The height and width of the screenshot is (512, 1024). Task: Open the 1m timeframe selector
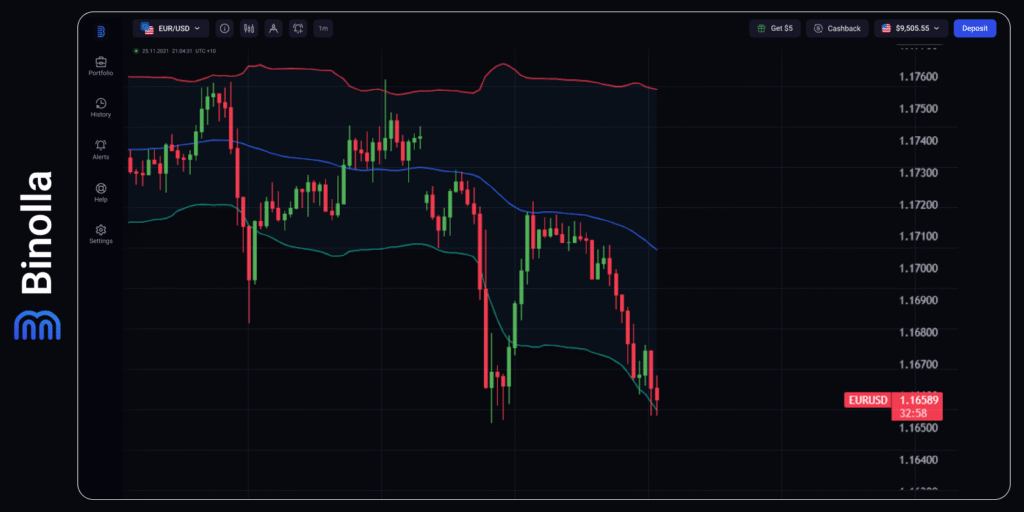tap(323, 29)
